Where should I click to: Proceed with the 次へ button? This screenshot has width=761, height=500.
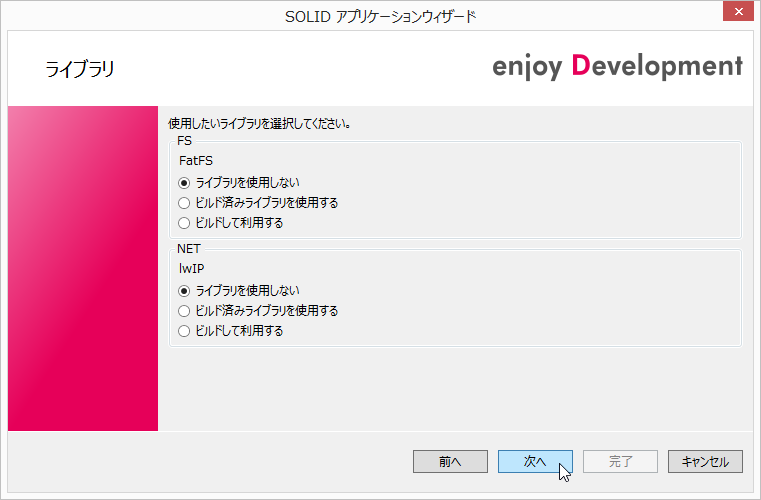[535, 461]
